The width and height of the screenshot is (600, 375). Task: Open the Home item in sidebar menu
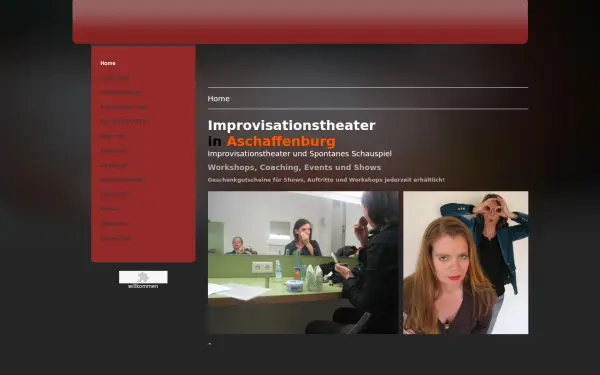click(108, 63)
